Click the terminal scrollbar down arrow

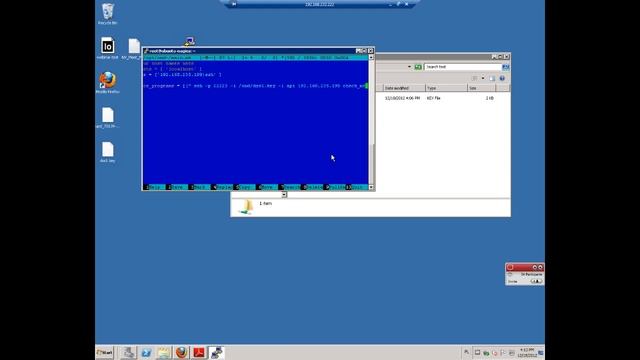[x=371, y=187]
